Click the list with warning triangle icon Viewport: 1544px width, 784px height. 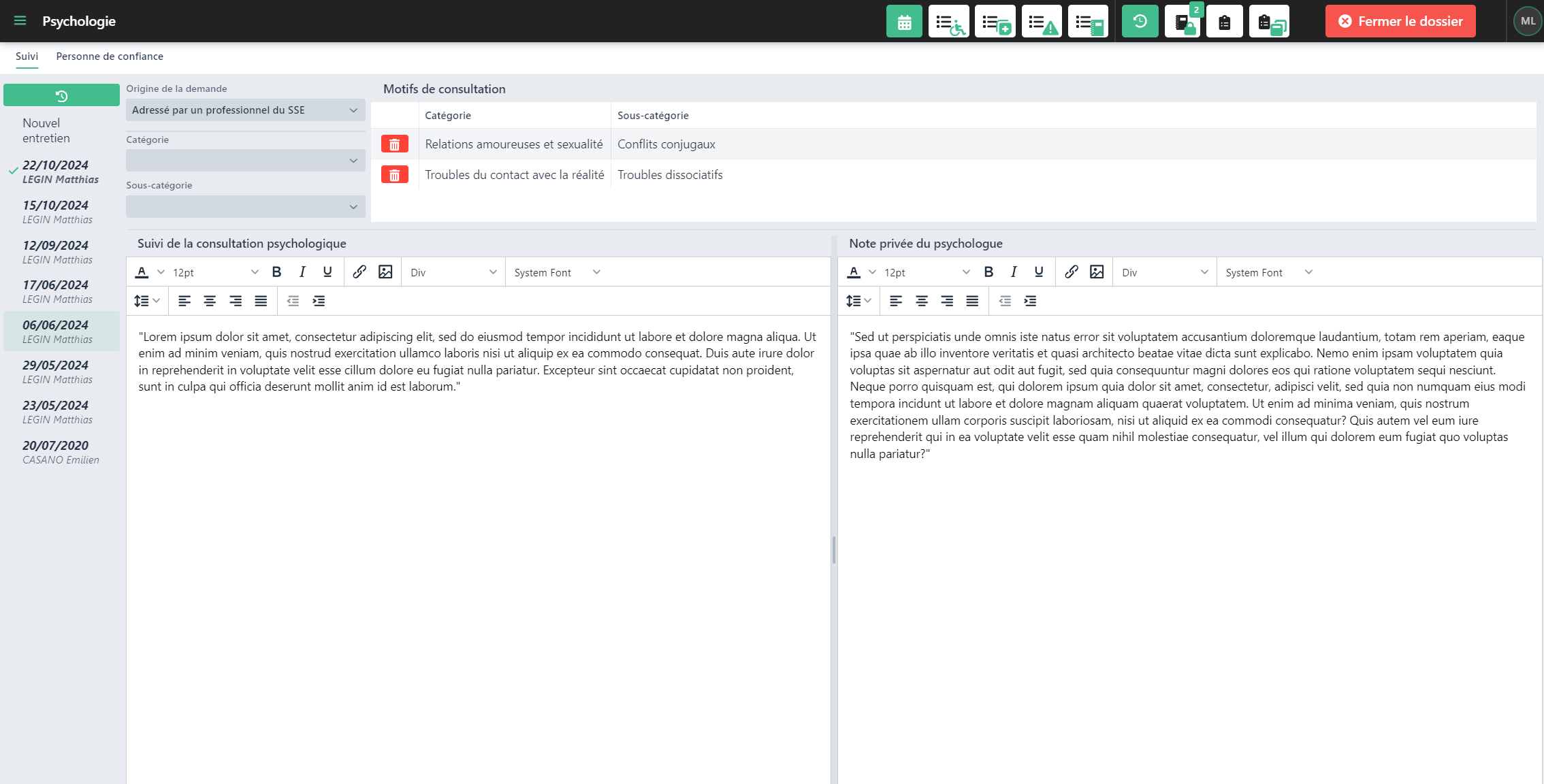tap(1042, 22)
